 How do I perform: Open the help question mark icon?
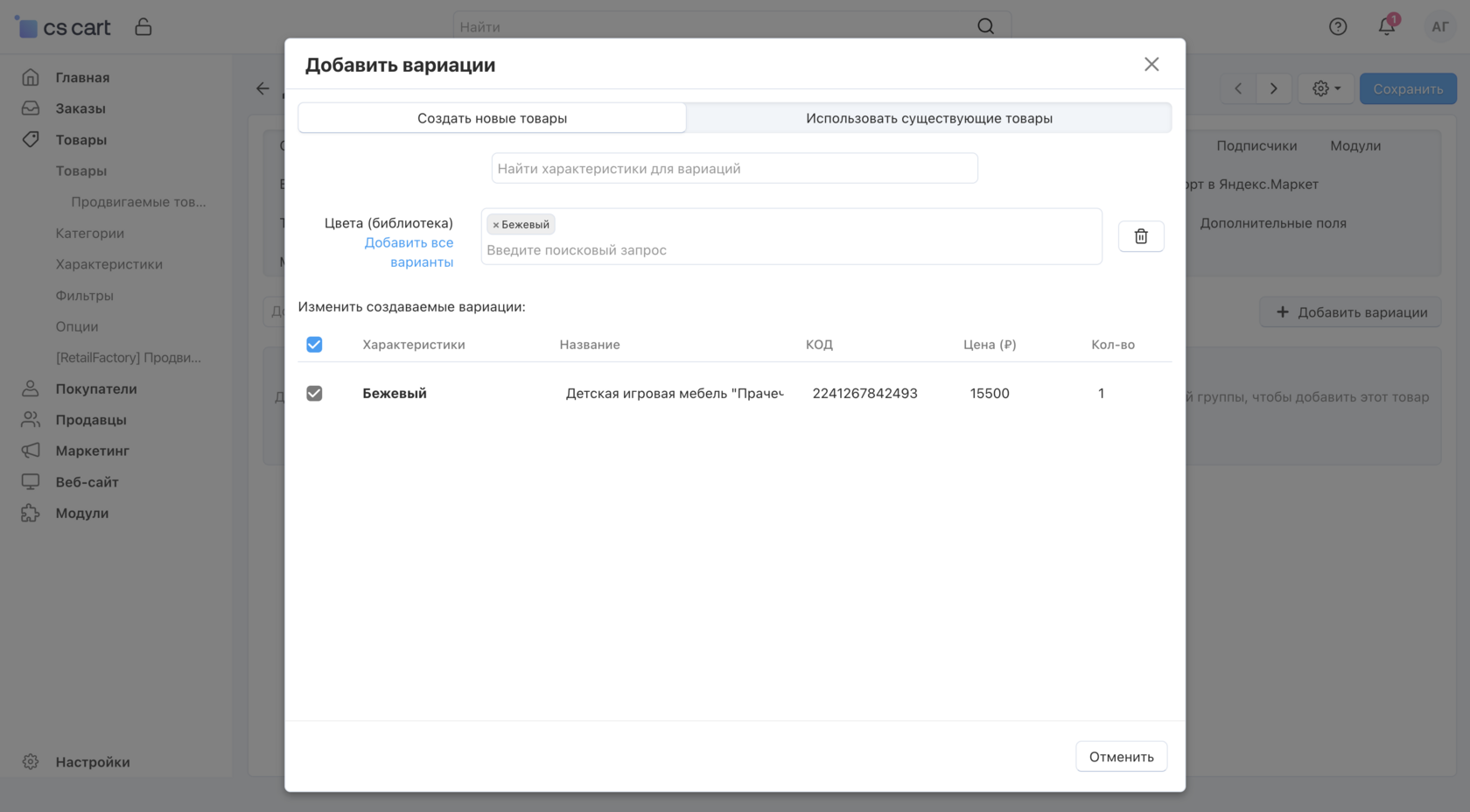click(x=1338, y=26)
